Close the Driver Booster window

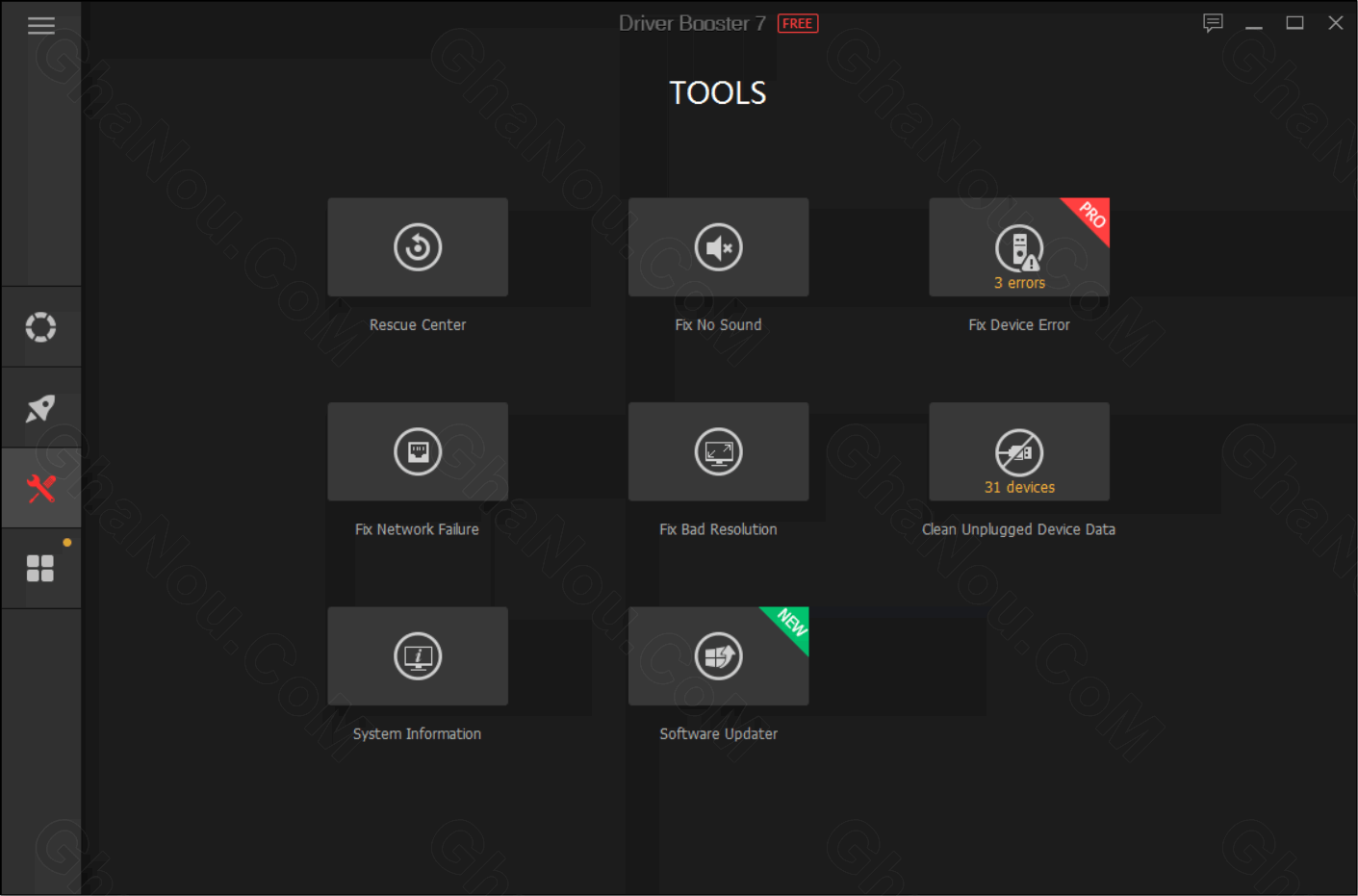point(1336,23)
